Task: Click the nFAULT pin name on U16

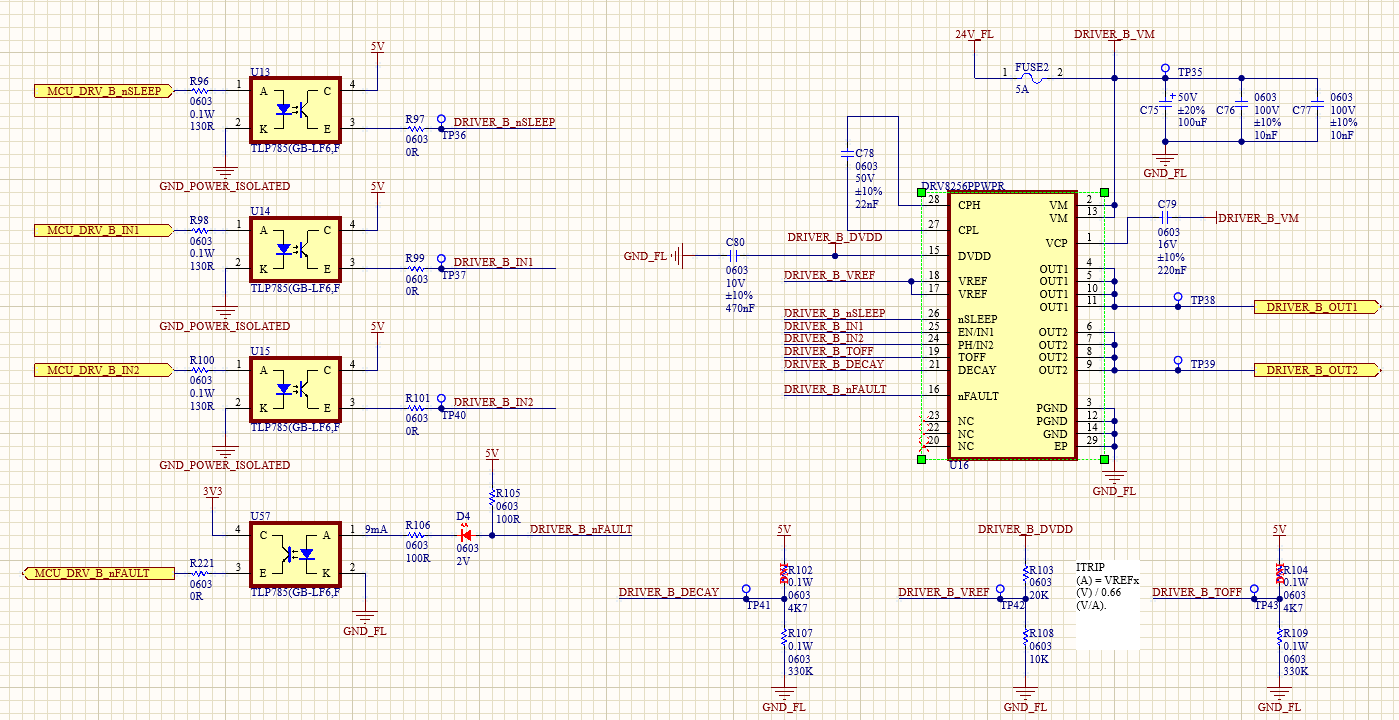Action: (x=978, y=396)
